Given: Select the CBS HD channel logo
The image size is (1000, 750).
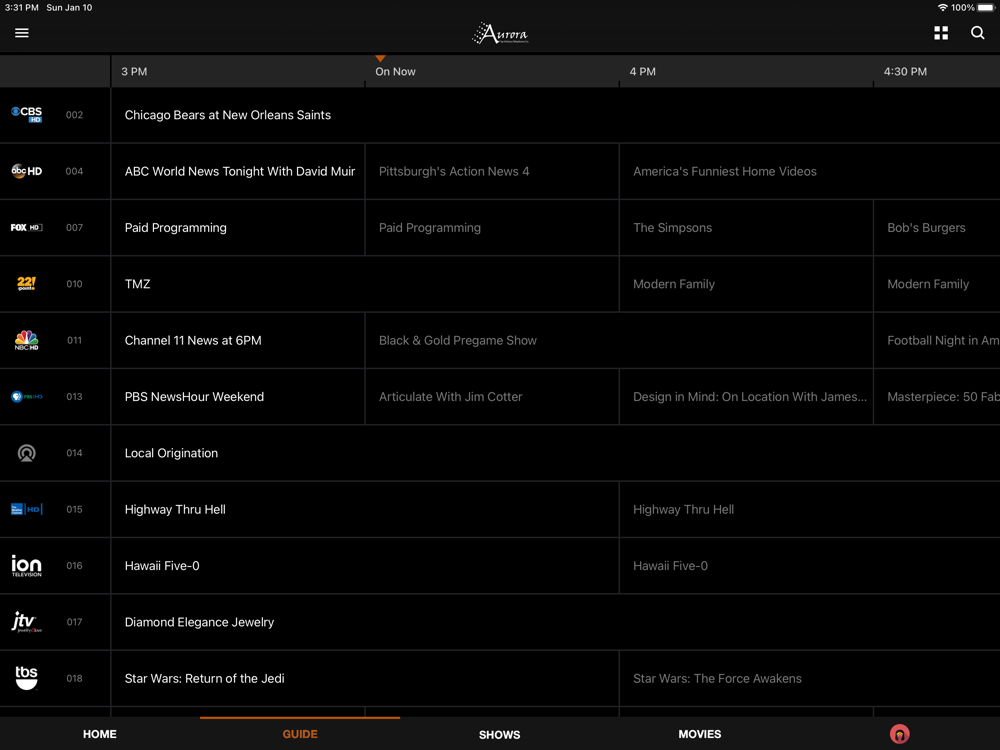Looking at the screenshot, I should [27, 115].
